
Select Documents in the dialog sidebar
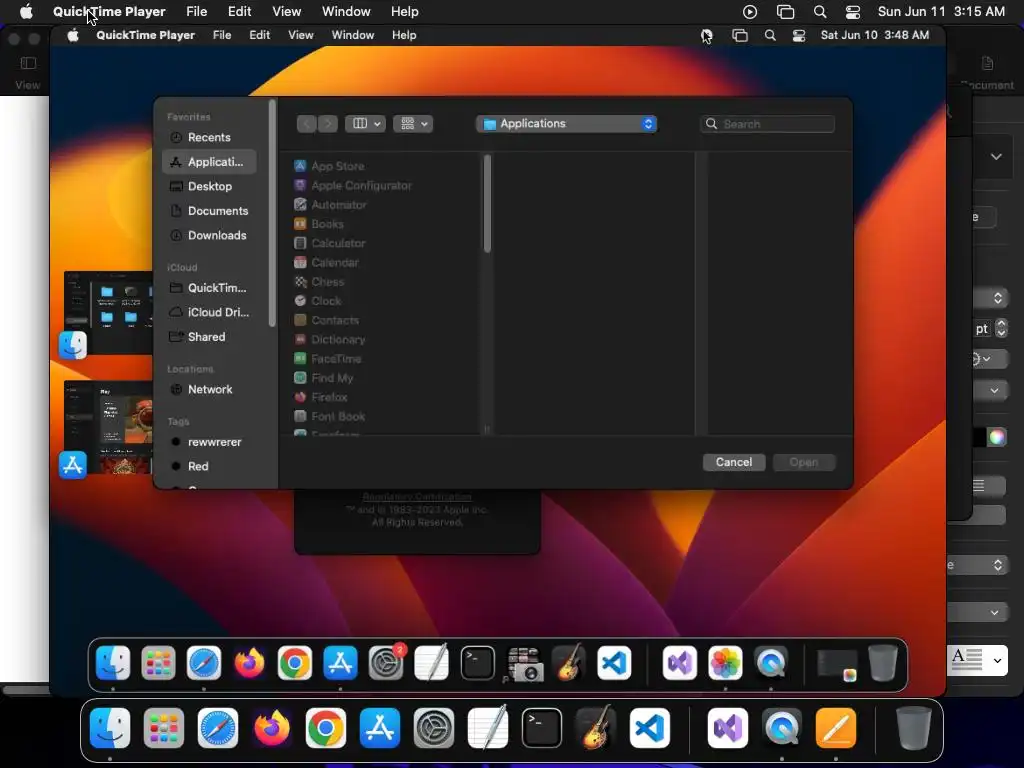pos(209,211)
